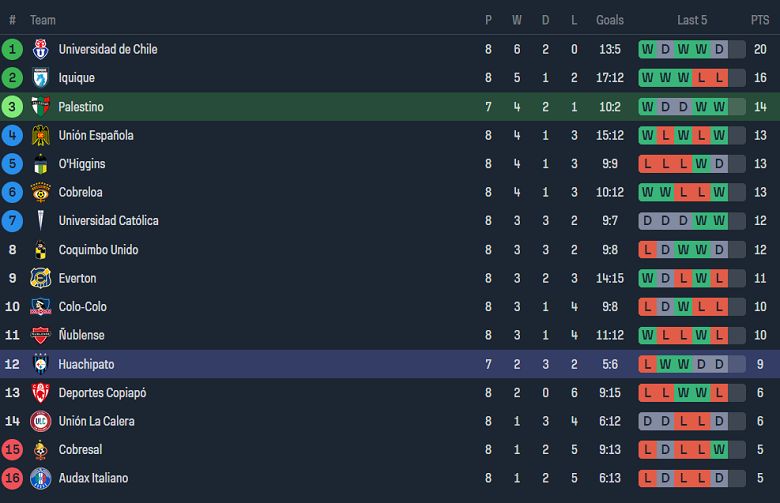Click Cobresal's green W form badge

tap(718, 450)
